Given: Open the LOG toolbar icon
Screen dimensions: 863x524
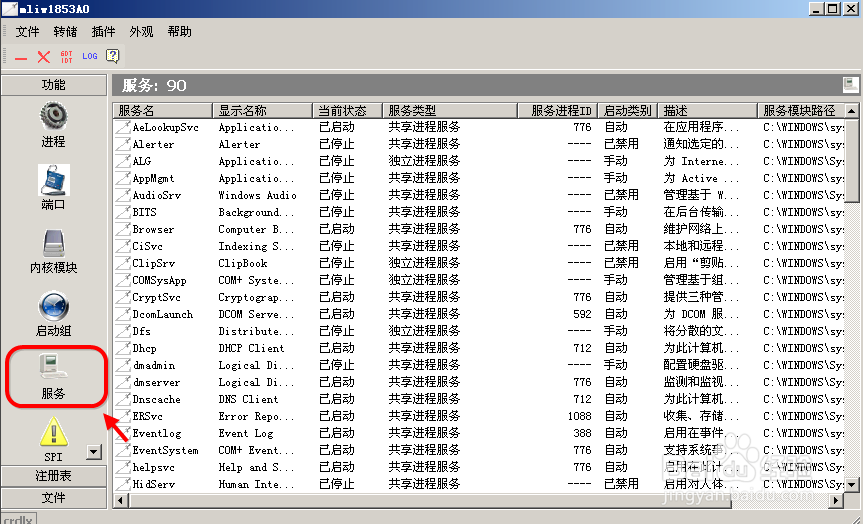Looking at the screenshot, I should pyautogui.click(x=90, y=56).
